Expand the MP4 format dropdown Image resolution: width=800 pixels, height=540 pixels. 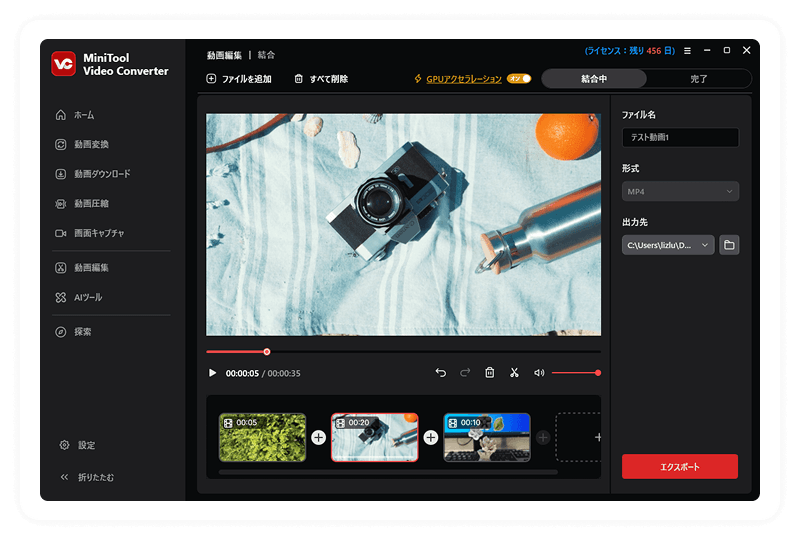click(680, 191)
